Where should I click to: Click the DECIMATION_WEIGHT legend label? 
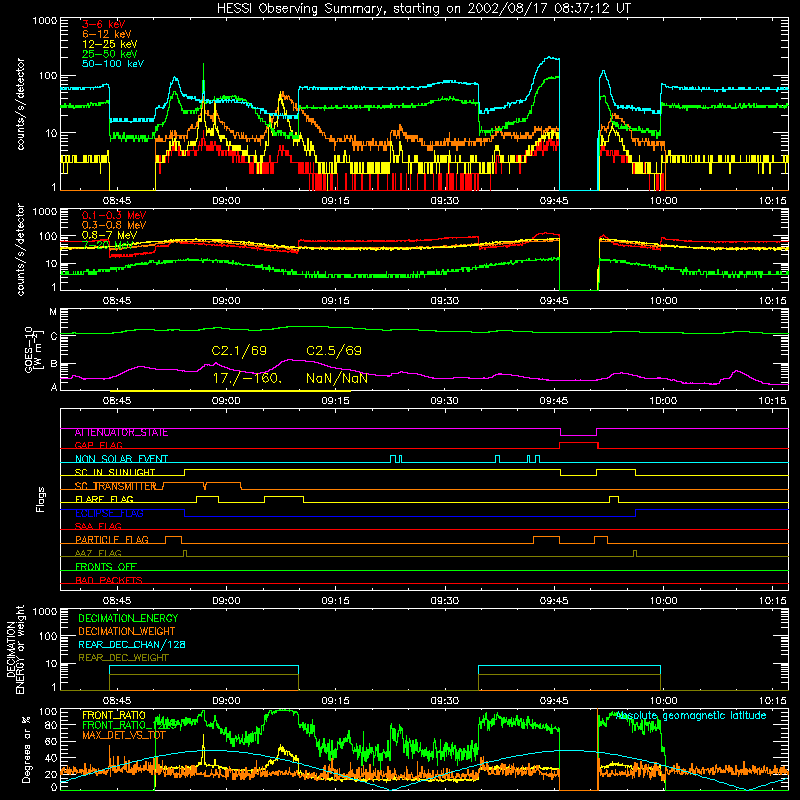click(127, 631)
